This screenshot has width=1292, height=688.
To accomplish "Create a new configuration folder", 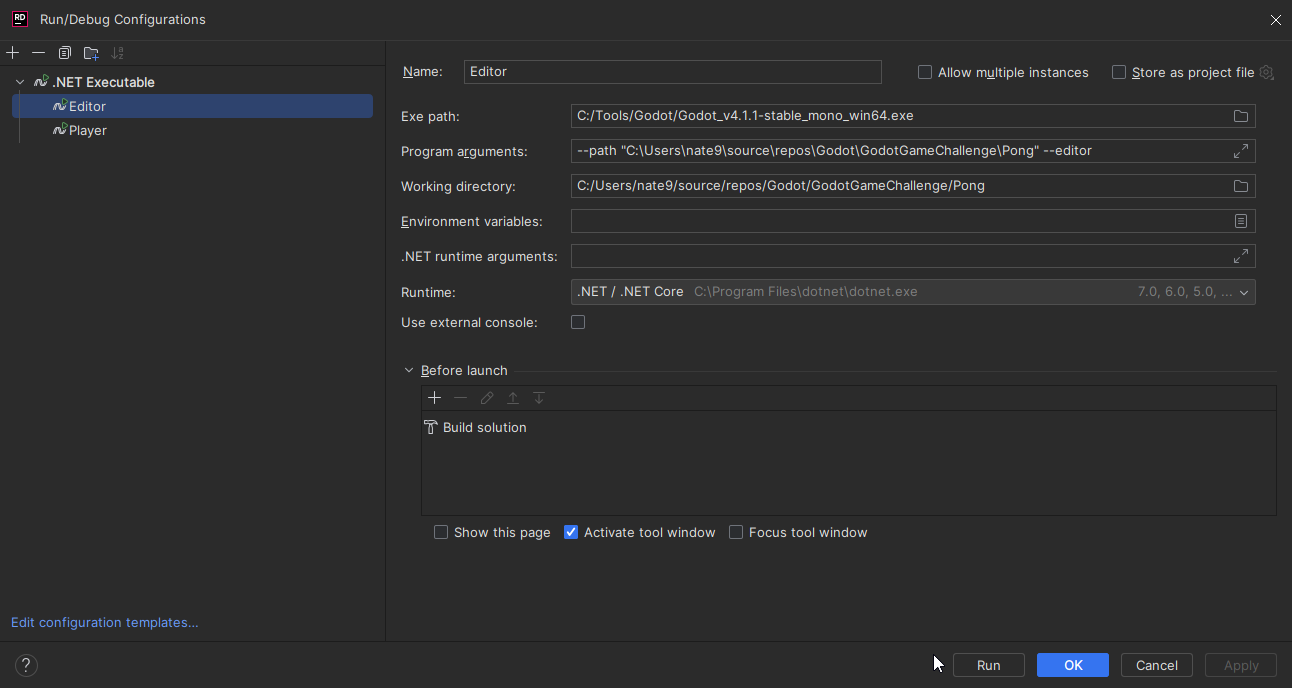I will 91,52.
